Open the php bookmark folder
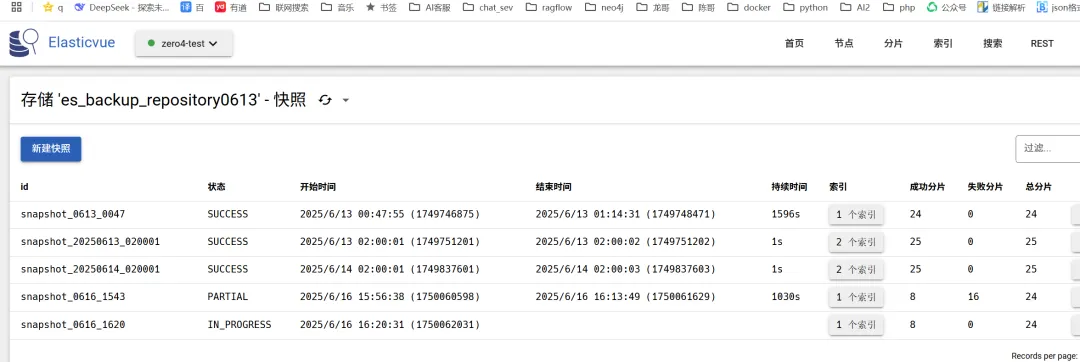1080x362 pixels. click(898, 8)
